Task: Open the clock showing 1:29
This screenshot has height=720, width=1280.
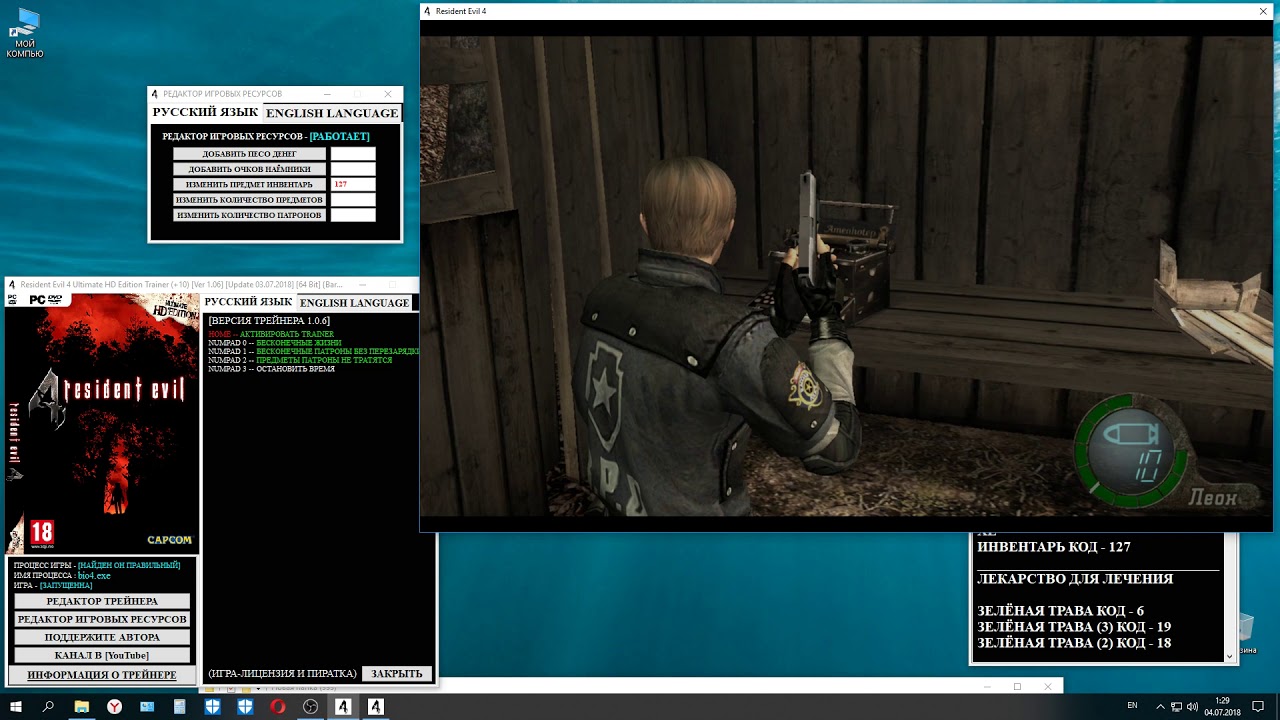Action: [x=1222, y=706]
